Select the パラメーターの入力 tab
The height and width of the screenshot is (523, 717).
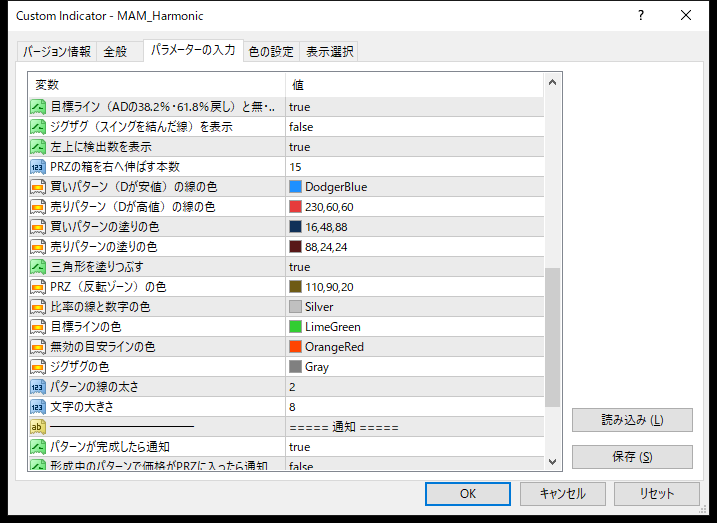(193, 50)
